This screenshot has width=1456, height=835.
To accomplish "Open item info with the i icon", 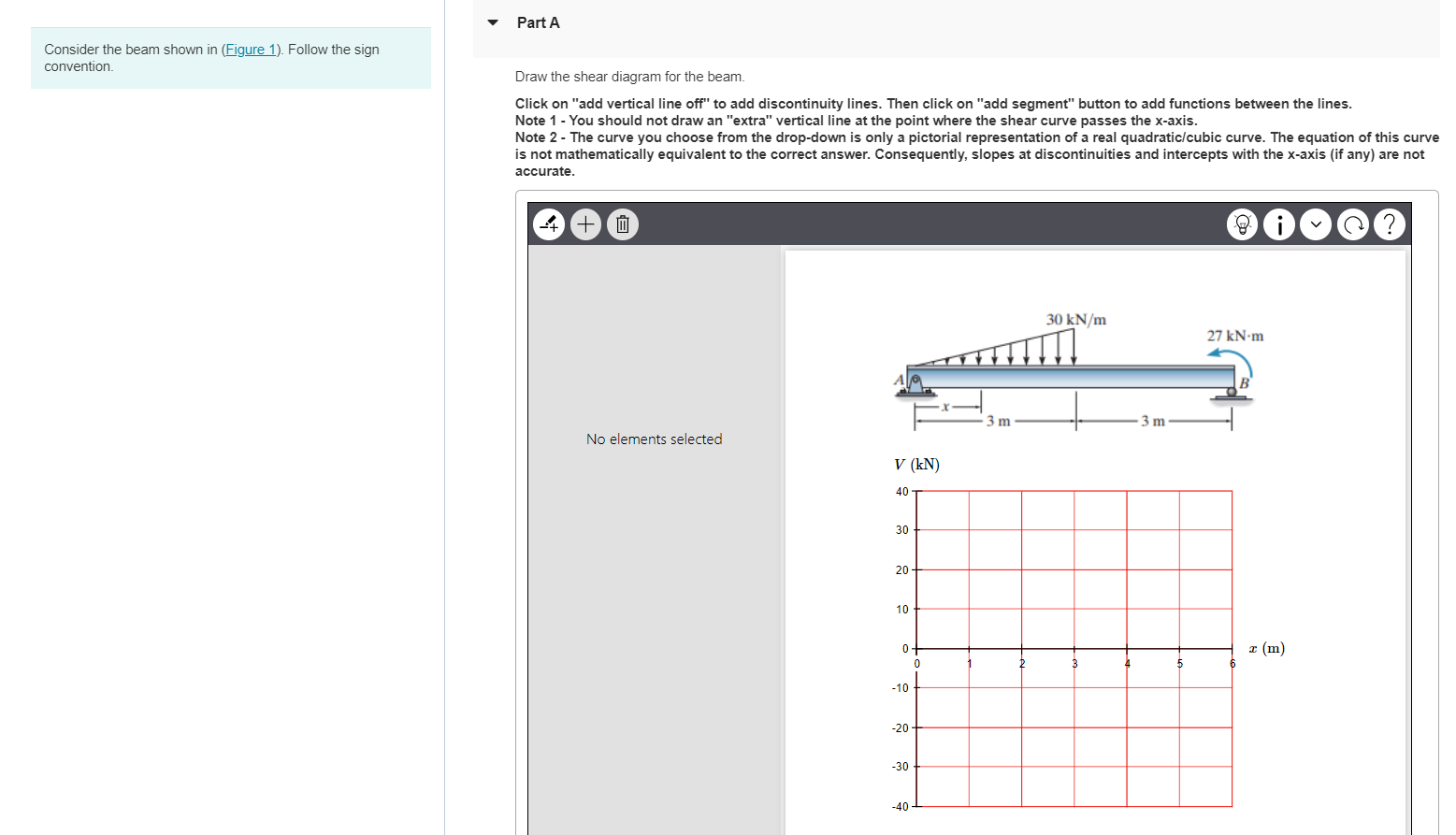I will [1278, 223].
